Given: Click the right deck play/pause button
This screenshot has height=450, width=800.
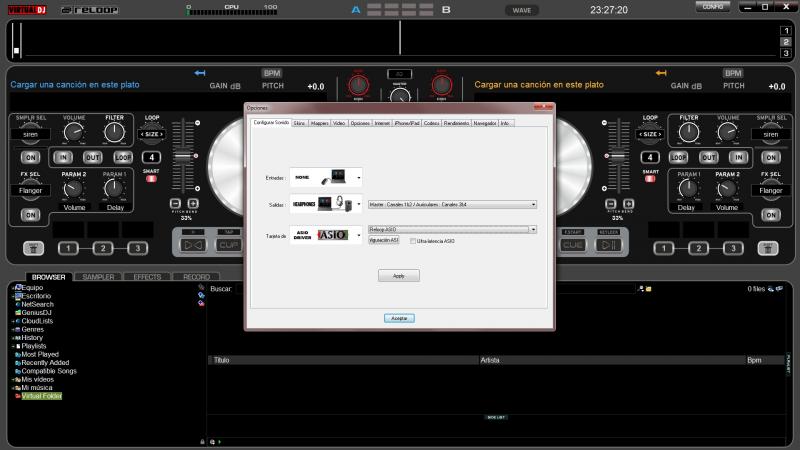Looking at the screenshot, I should coord(608,245).
